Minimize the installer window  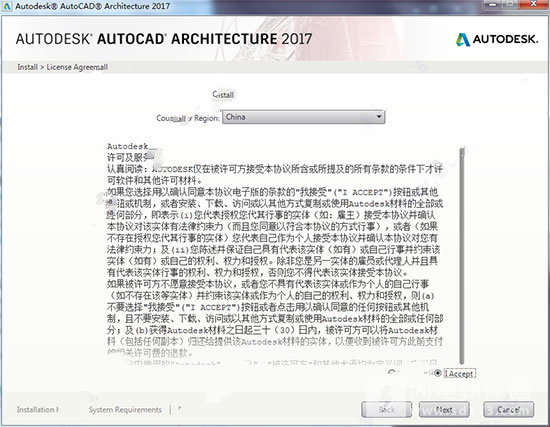(x=493, y=4)
